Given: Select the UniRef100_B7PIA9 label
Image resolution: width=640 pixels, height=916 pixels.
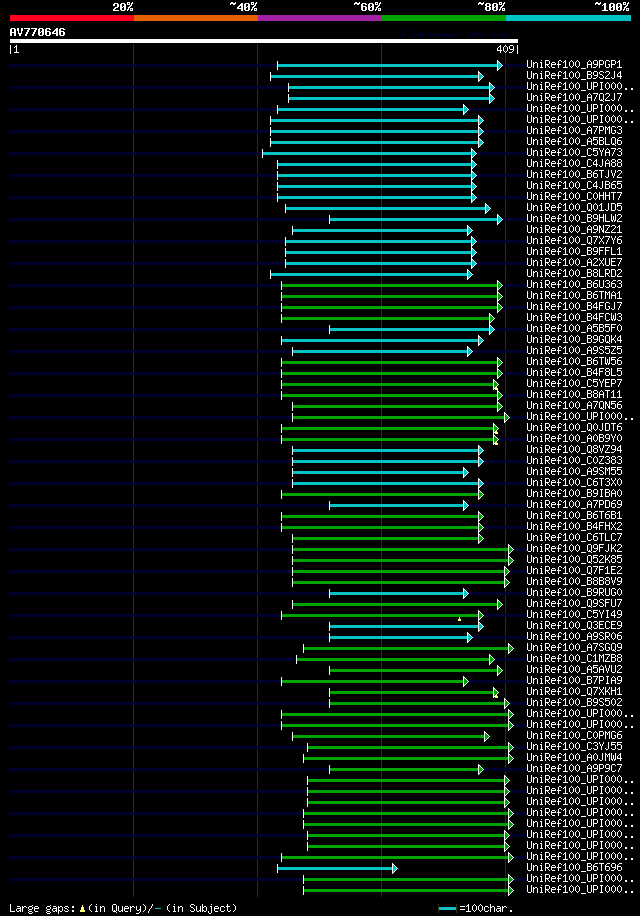Looking at the screenshot, I should pyautogui.click(x=574, y=681).
